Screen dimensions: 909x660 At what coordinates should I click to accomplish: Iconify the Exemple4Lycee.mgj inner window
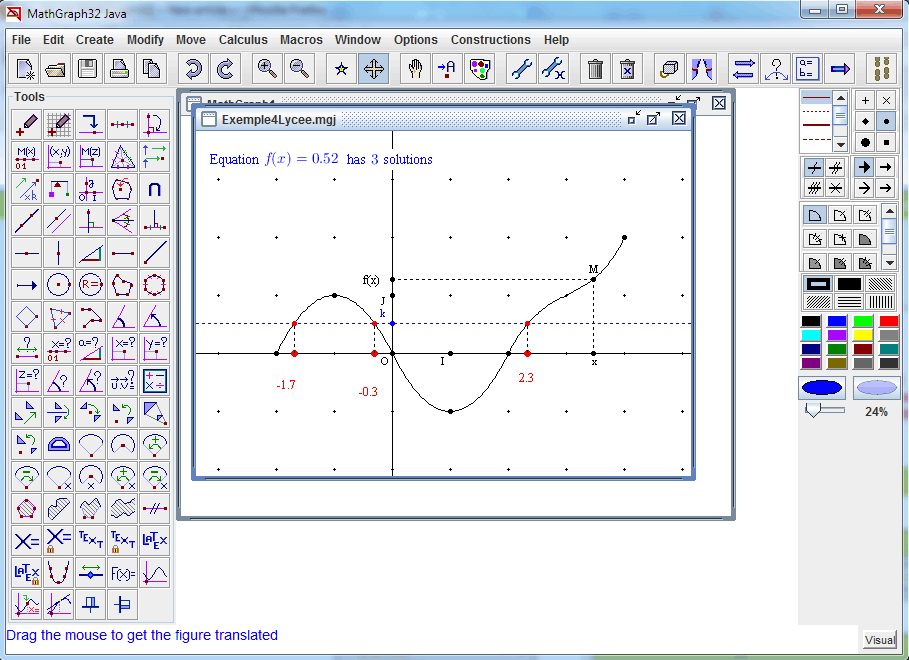click(634, 118)
